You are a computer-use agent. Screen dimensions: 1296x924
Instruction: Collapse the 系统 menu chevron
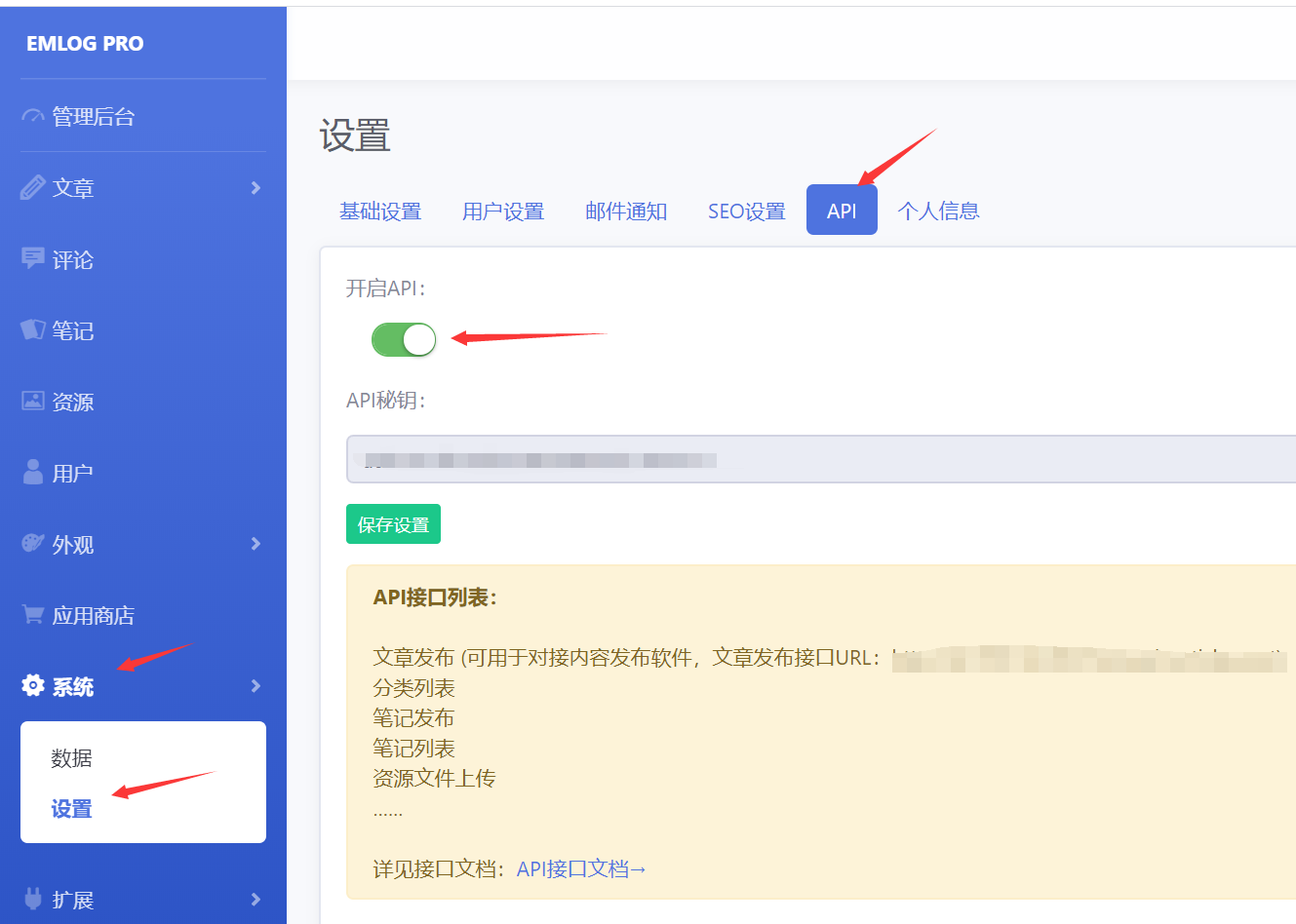click(x=255, y=685)
